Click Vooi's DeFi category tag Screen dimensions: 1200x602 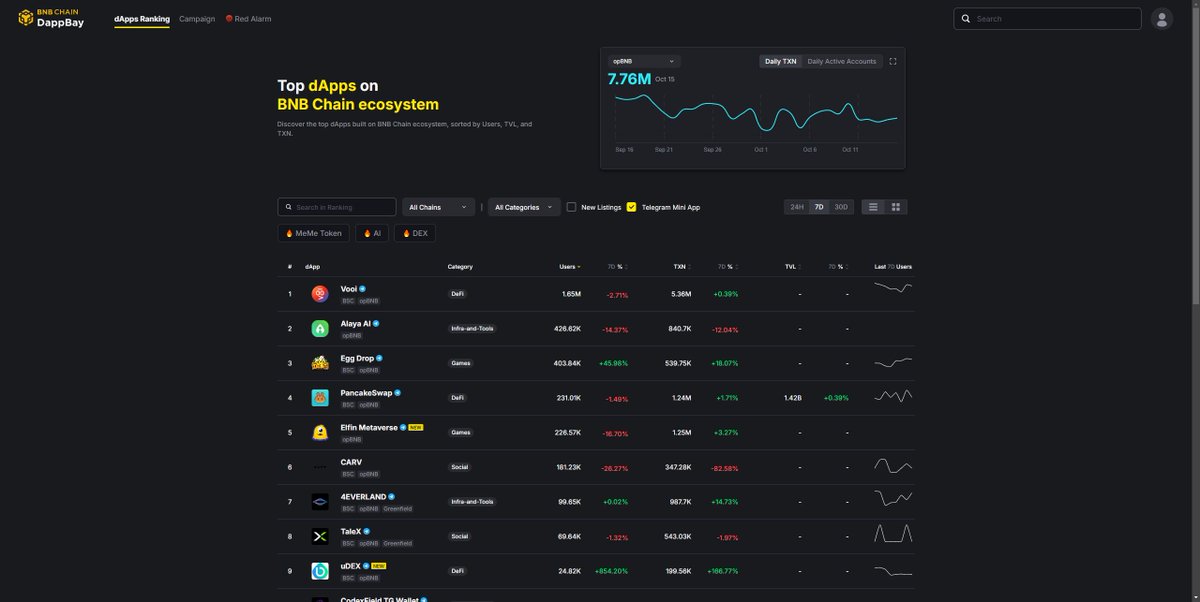(x=458, y=294)
